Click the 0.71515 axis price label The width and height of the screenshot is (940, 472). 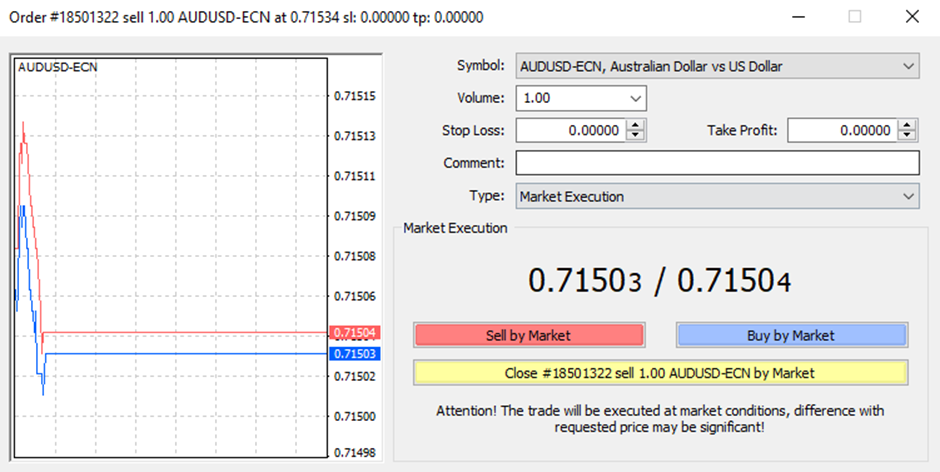pos(355,96)
